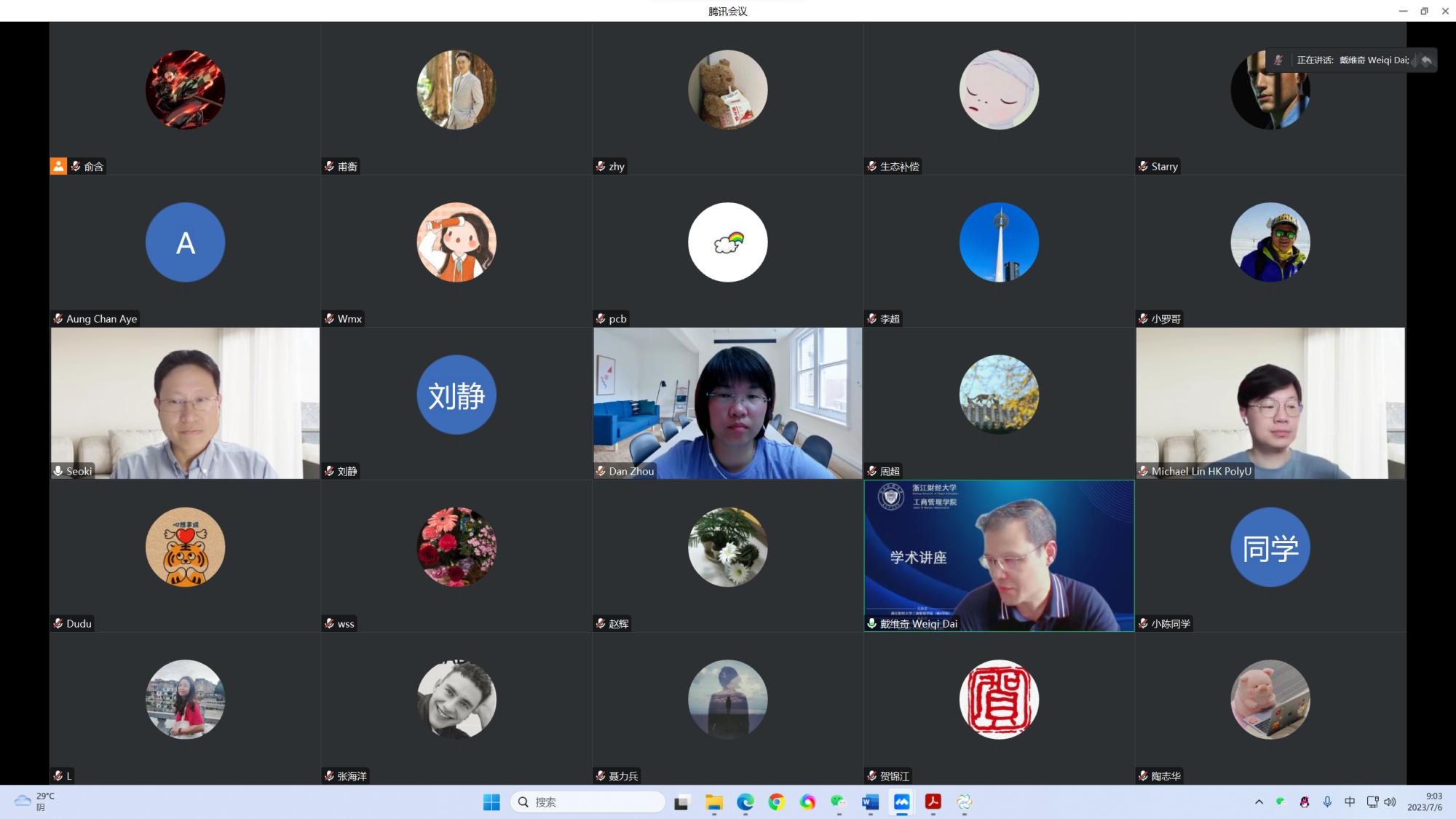Image resolution: width=1456 pixels, height=819 pixels.
Task: Open Adobe Acrobat from the taskbar
Action: pyautogui.click(x=933, y=802)
